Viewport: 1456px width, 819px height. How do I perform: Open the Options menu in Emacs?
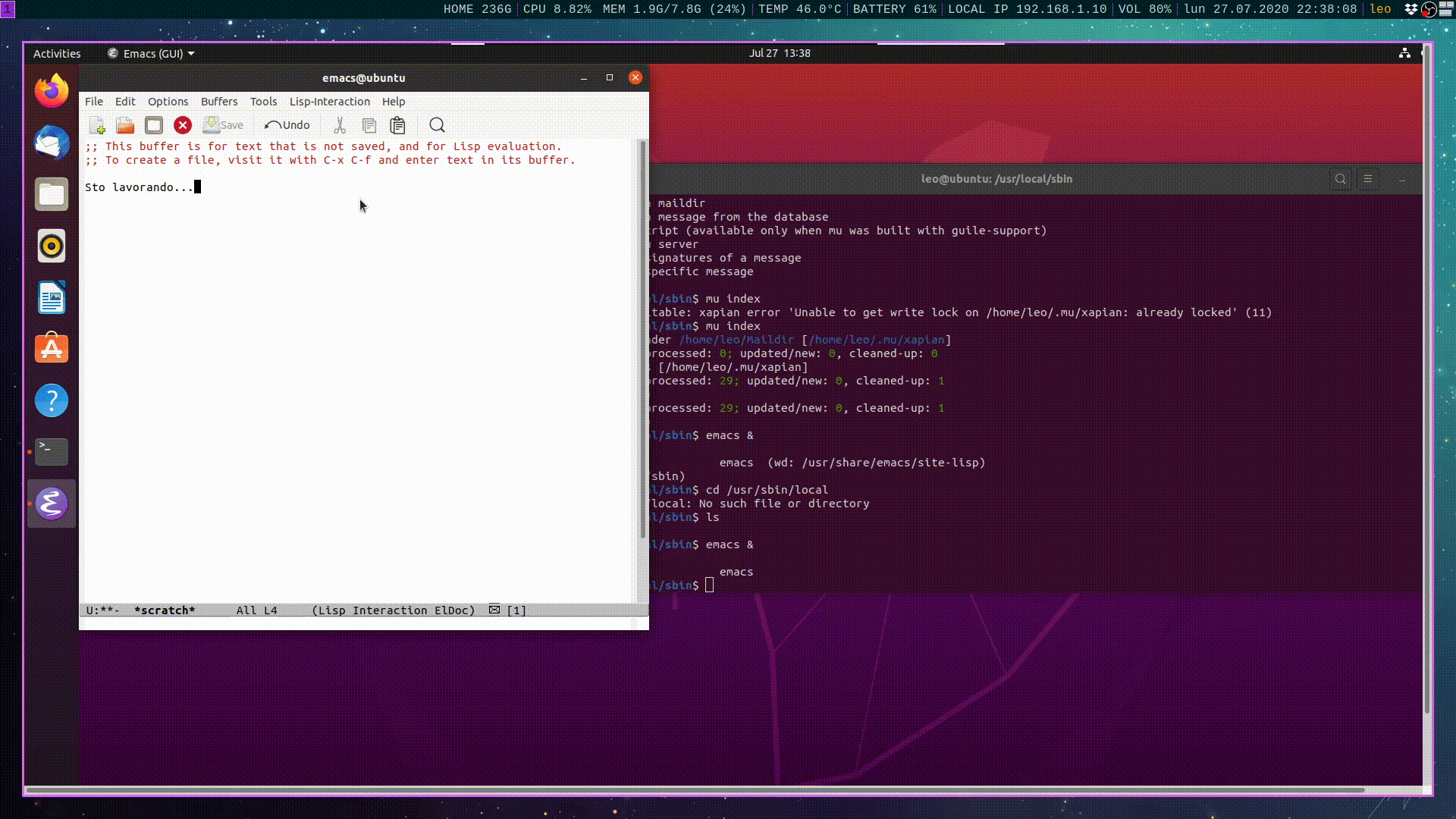[168, 102]
